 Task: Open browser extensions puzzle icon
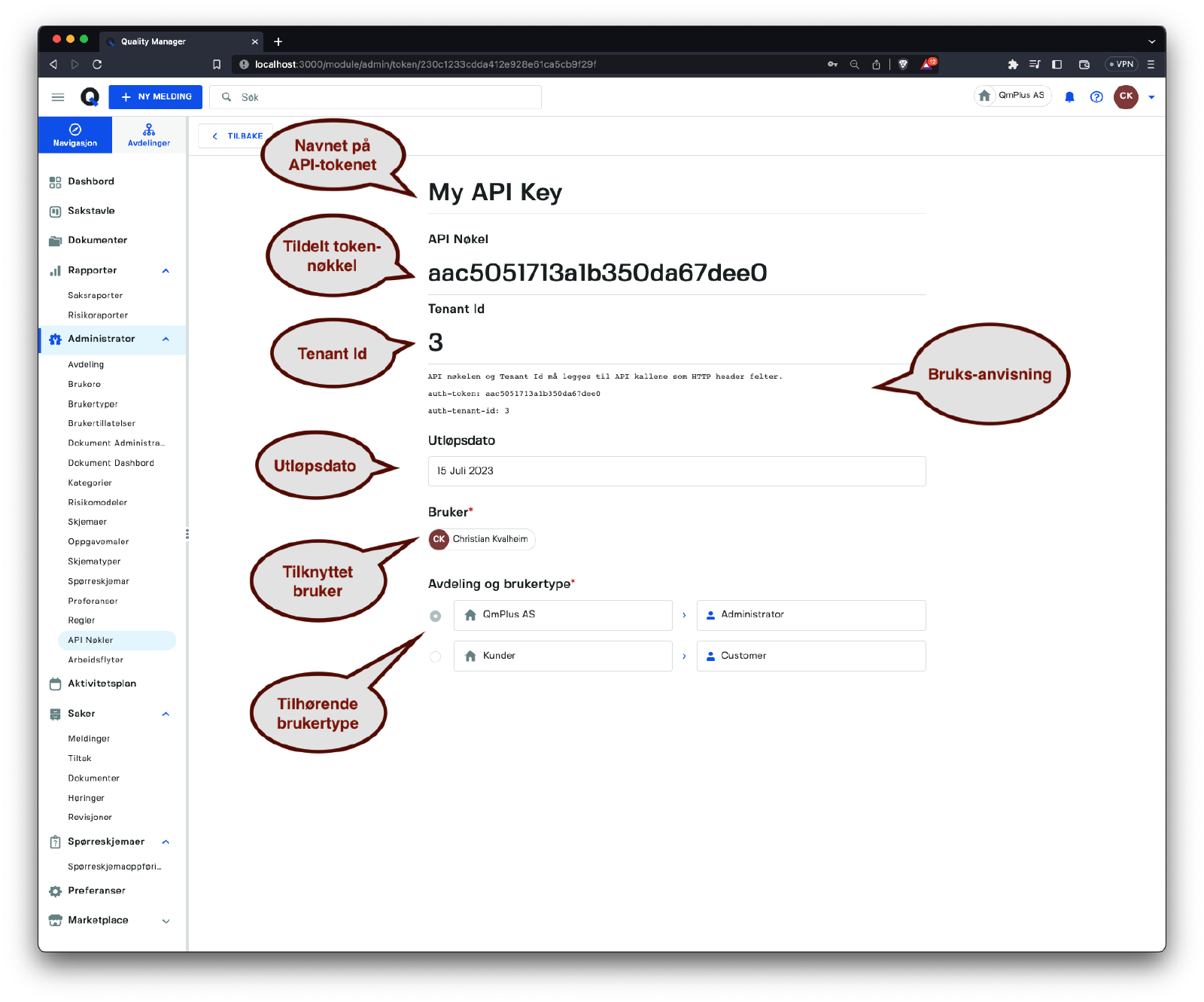coord(1013,65)
